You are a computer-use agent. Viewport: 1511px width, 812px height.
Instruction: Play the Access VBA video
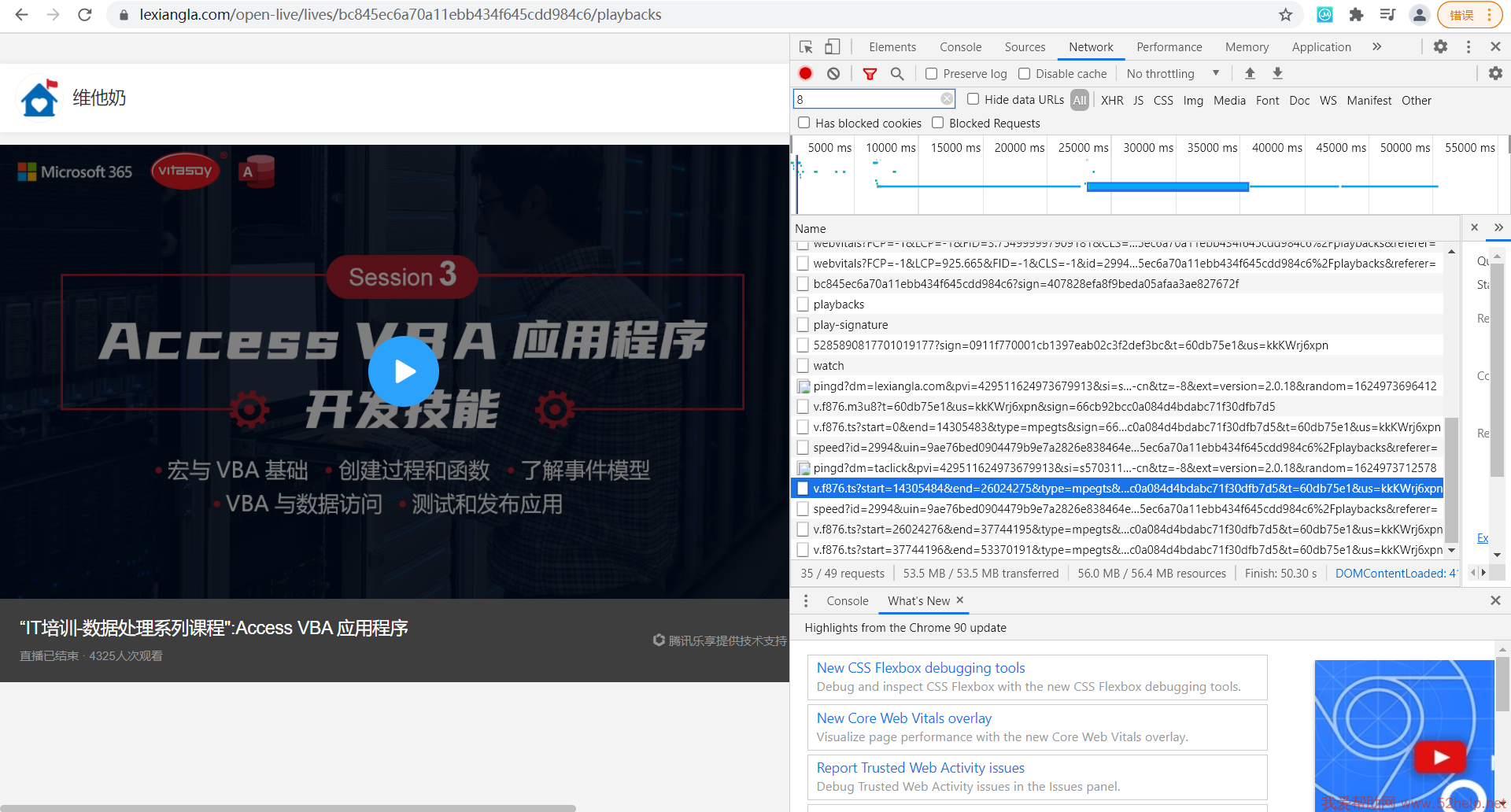click(403, 371)
